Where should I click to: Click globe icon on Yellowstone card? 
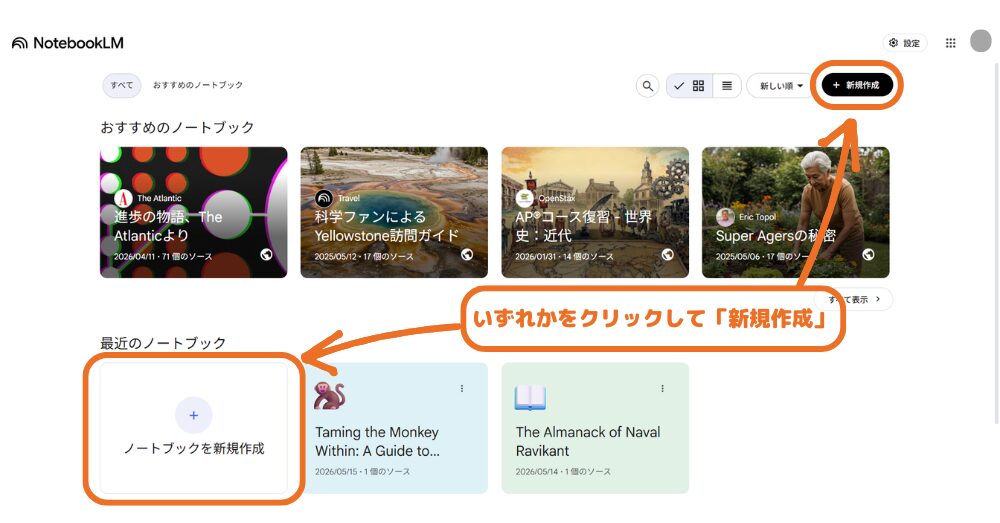(x=467, y=254)
